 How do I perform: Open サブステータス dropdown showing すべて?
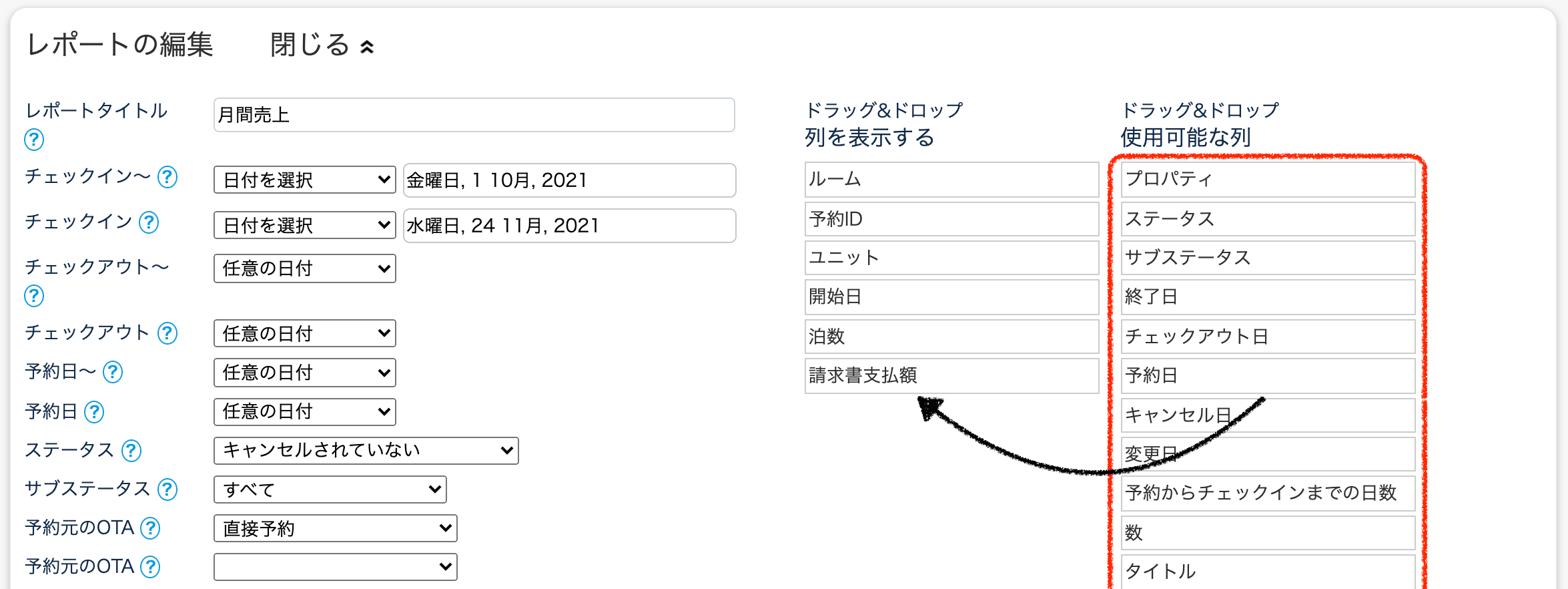tap(330, 489)
